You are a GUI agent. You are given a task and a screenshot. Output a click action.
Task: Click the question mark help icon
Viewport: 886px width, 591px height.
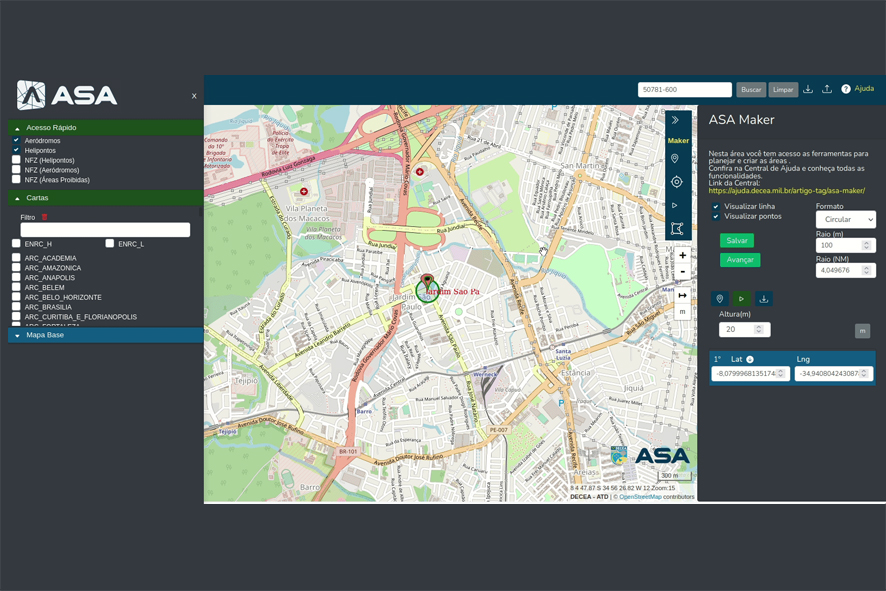[x=846, y=89]
